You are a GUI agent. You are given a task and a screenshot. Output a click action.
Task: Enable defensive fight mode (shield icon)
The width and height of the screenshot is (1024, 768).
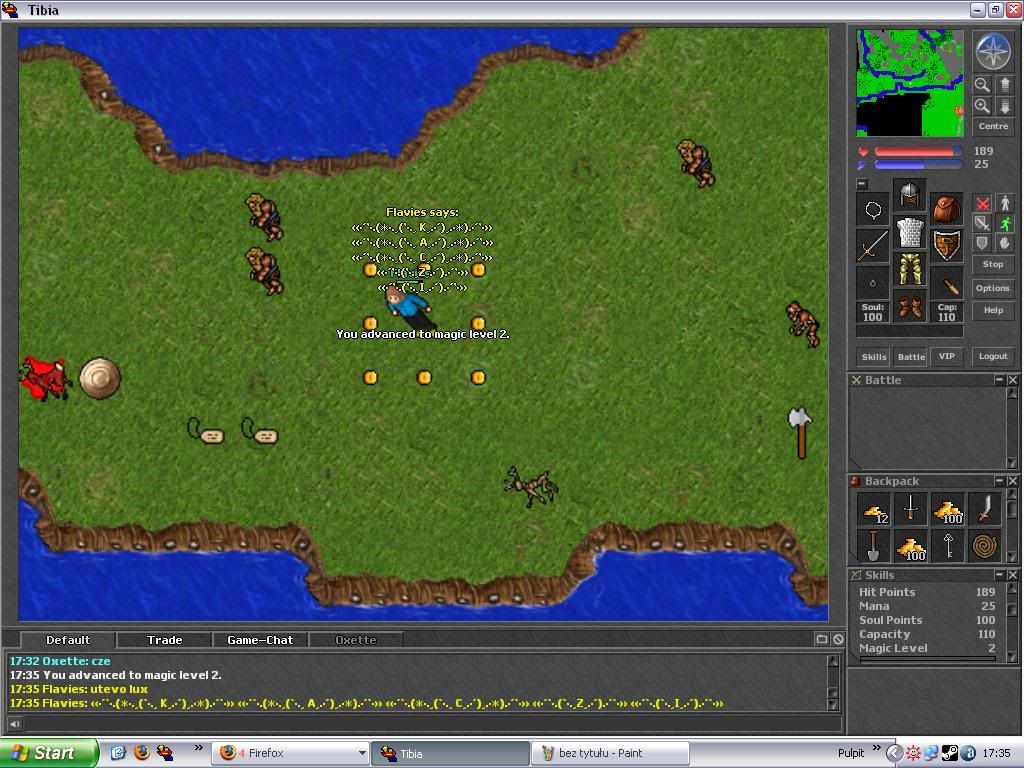click(982, 244)
